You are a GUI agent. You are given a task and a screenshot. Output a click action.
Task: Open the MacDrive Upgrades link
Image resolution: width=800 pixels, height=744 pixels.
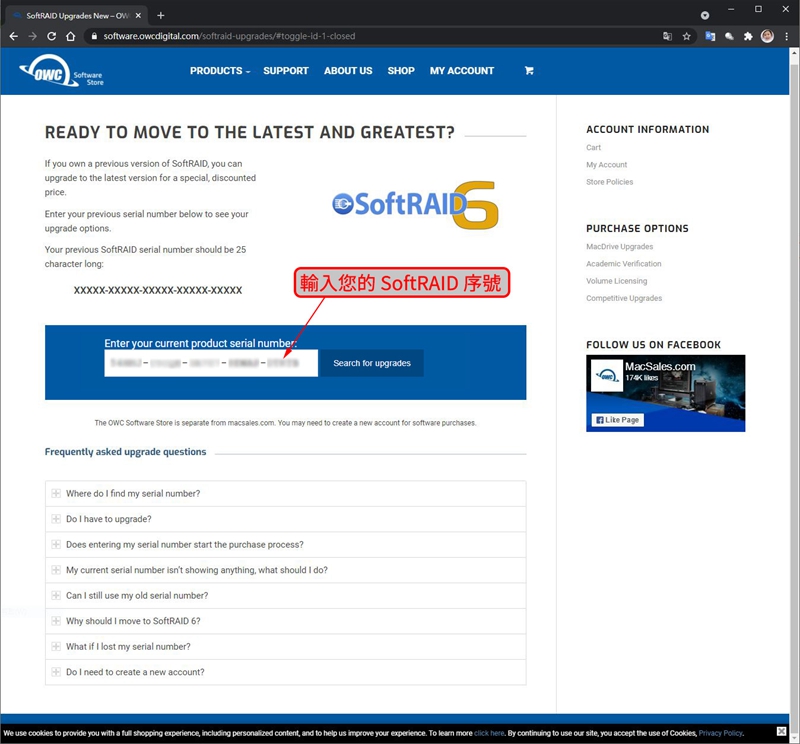pyautogui.click(x=619, y=246)
